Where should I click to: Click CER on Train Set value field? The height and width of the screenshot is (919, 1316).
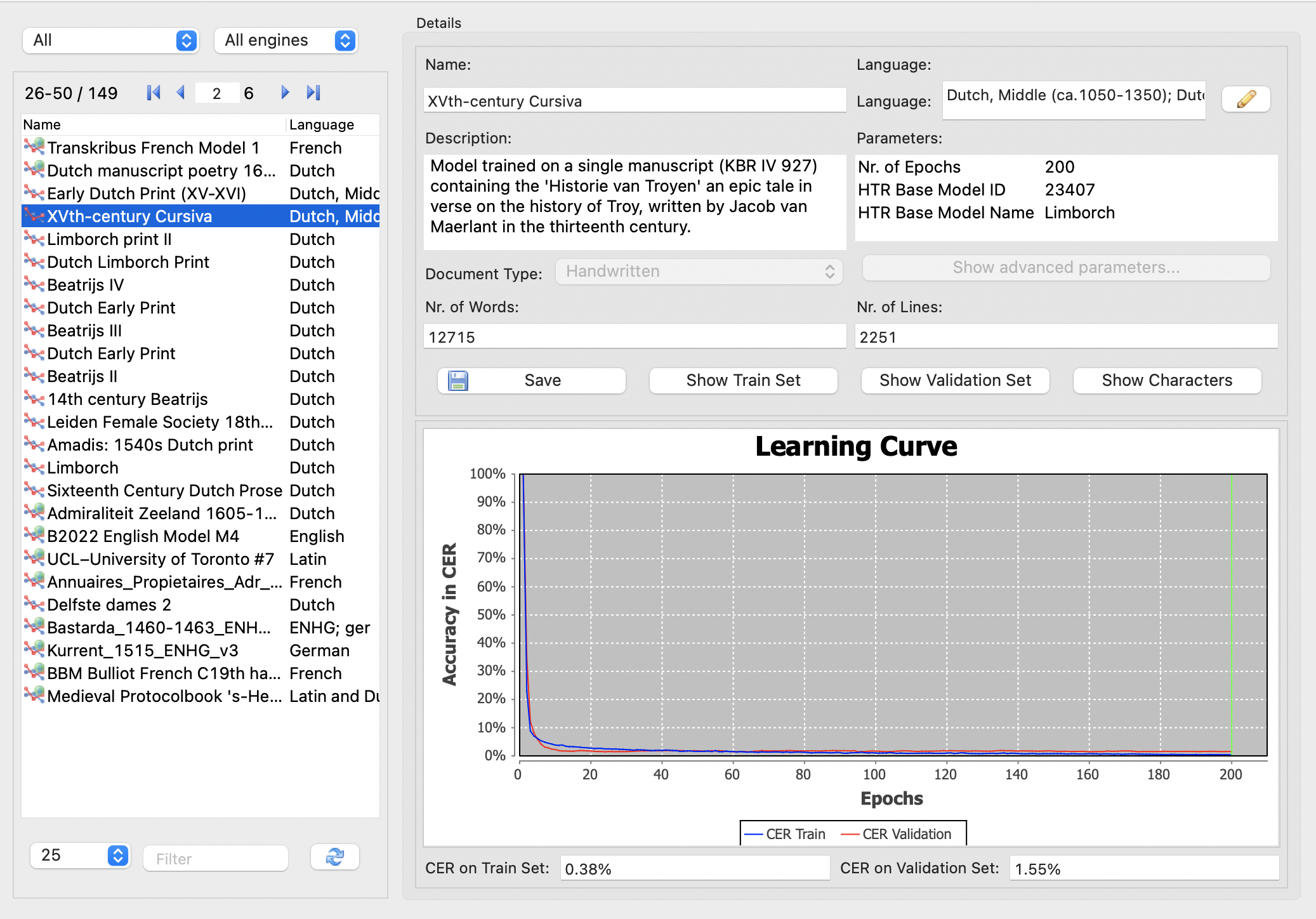[x=695, y=868]
